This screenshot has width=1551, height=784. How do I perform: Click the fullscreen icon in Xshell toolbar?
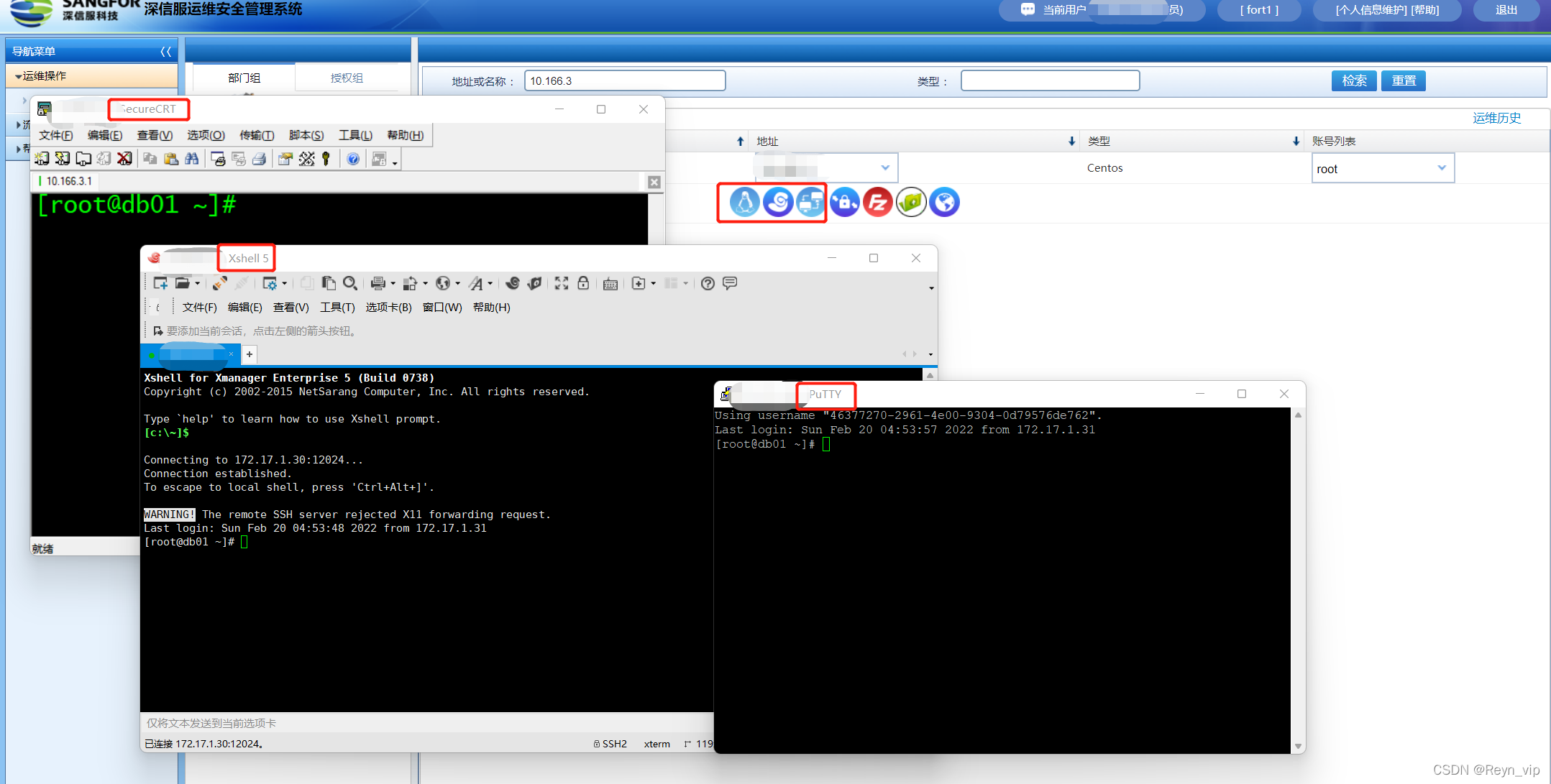562,283
